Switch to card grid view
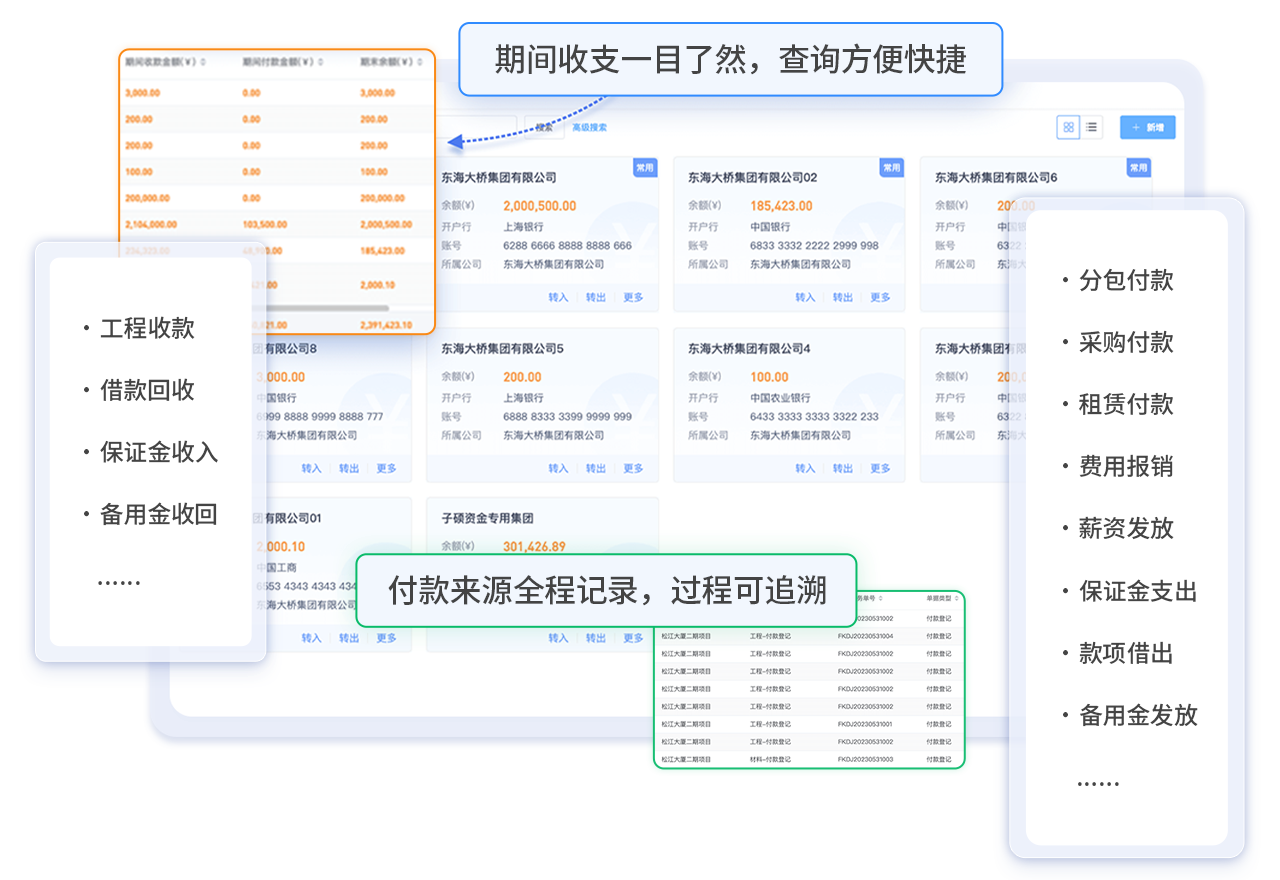Screen dimensions: 1280x880 click(1068, 127)
